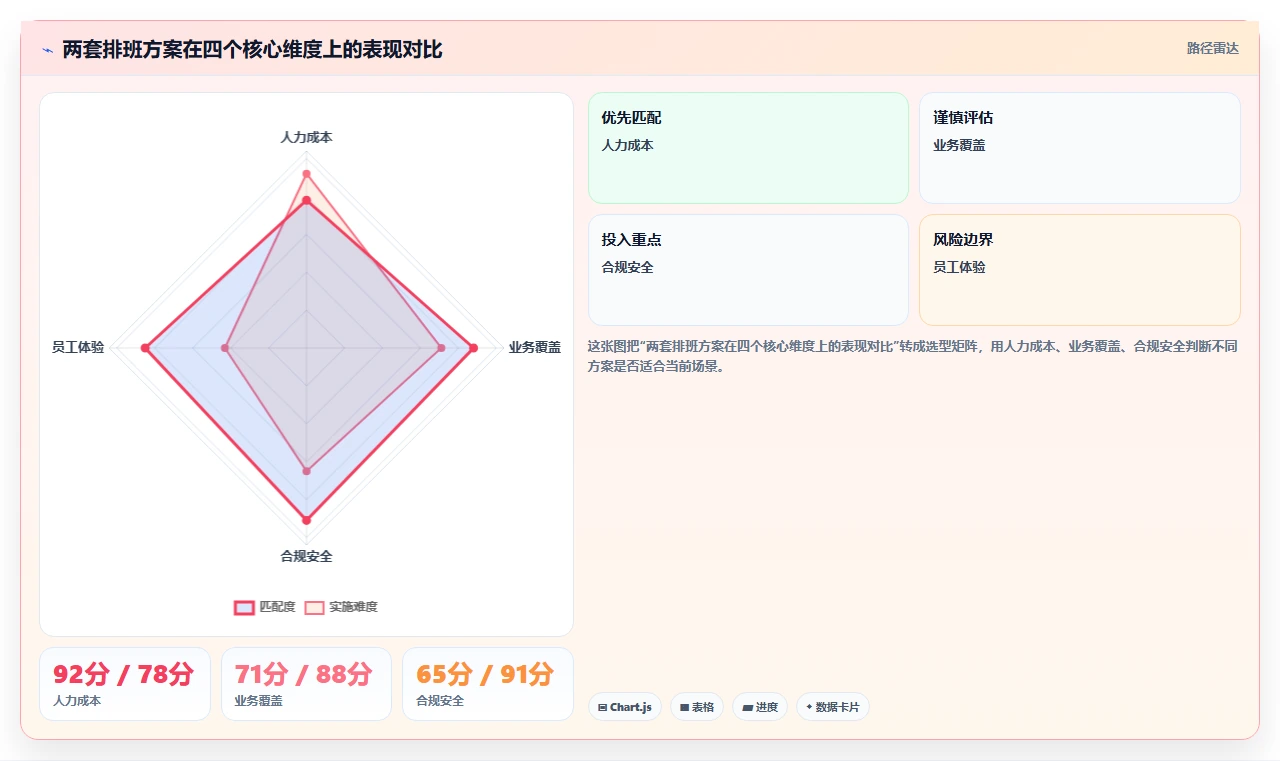This screenshot has width=1280, height=761.
Task: Click 合规安全 text in 投入重点 card
Action: pyautogui.click(x=627, y=267)
